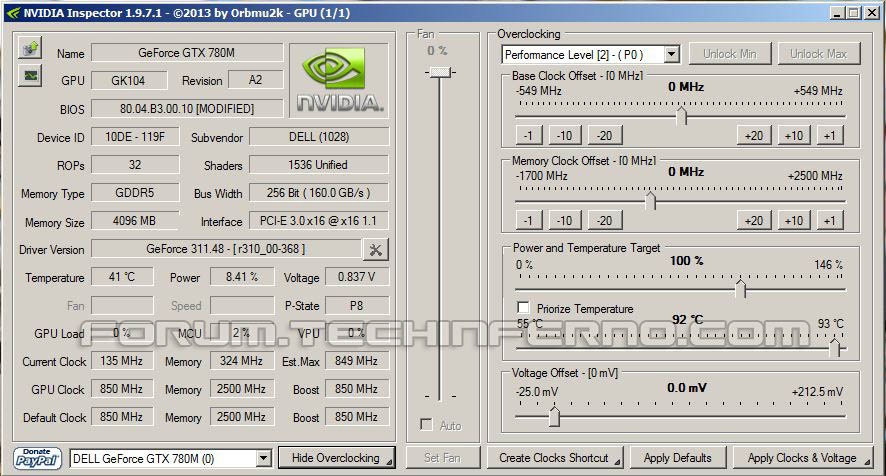Click the Subvendor field DELL (1028)
Image resolution: width=886 pixels, height=476 pixels.
pyautogui.click(x=319, y=137)
